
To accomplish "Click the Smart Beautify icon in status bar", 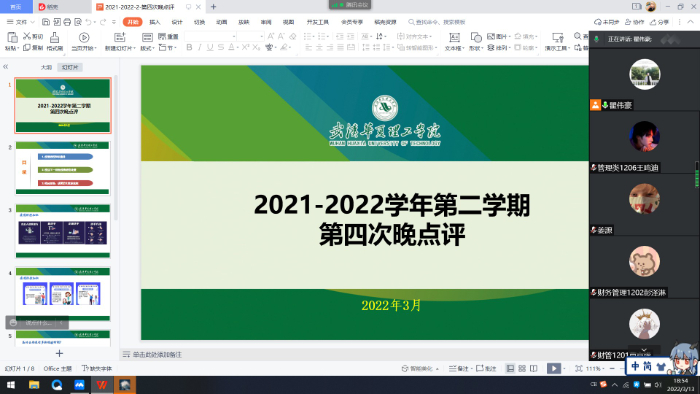I will click(404, 368).
